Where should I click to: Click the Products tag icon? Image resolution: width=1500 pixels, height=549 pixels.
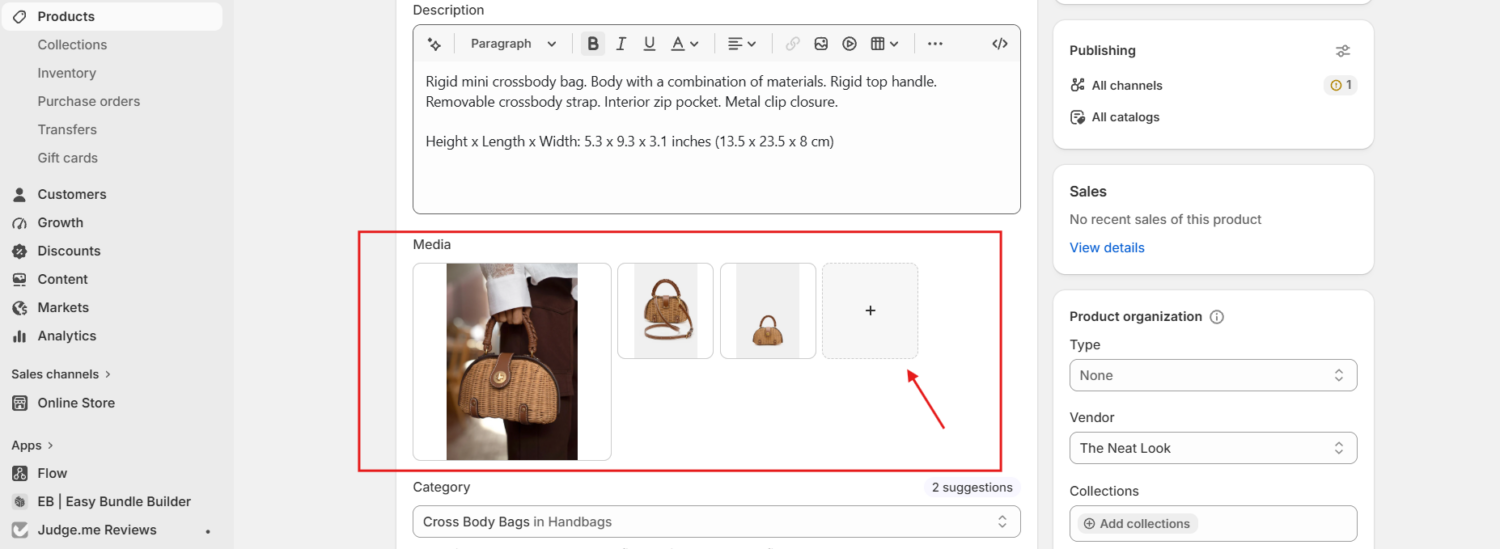click(19, 17)
